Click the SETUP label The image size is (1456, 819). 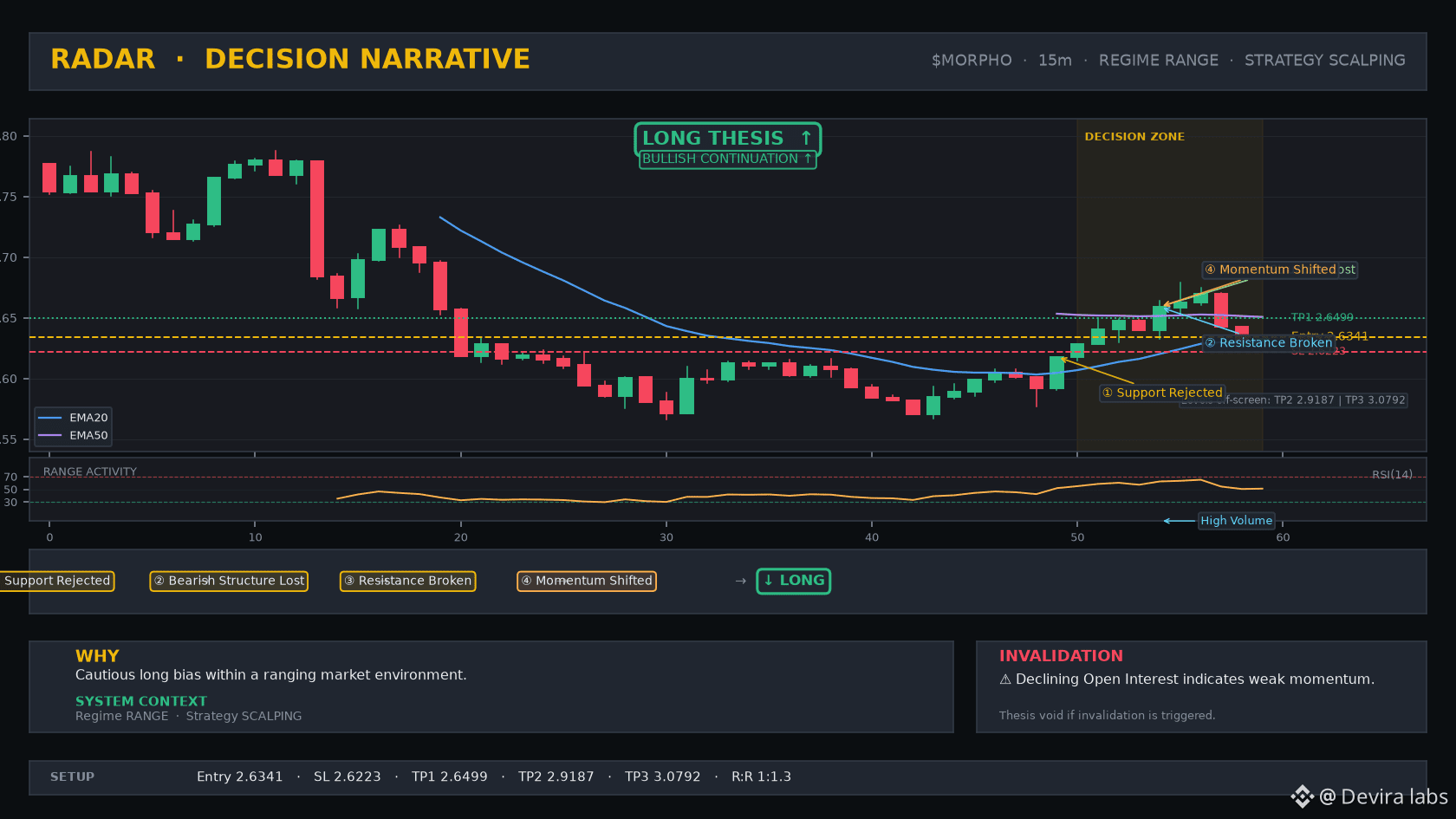(x=72, y=777)
